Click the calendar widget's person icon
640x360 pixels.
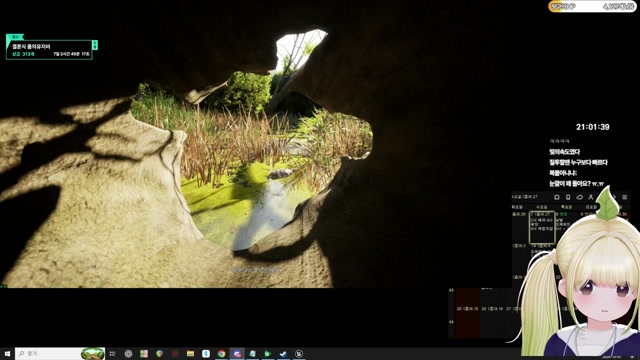coord(590,197)
